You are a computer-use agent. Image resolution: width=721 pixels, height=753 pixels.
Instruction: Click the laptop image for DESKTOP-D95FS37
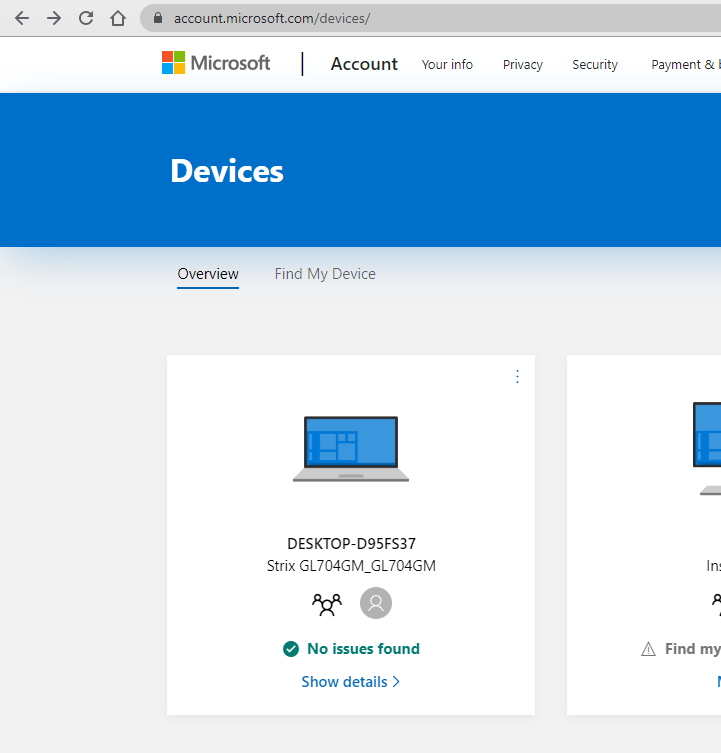point(351,449)
